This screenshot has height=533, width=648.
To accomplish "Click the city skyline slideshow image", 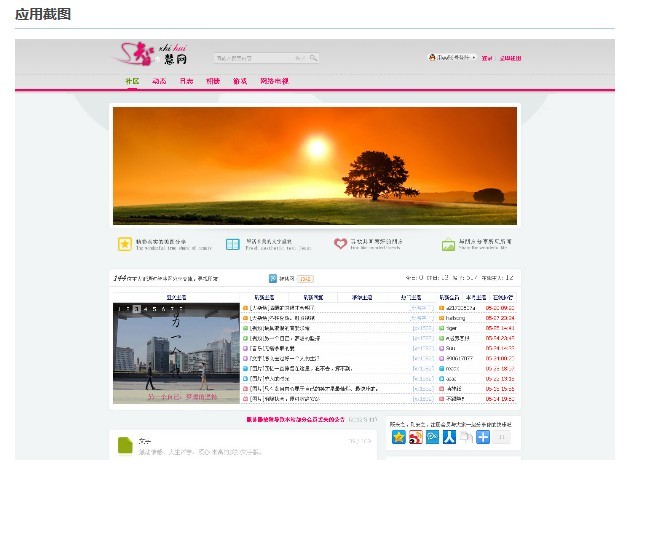I will click(x=176, y=353).
